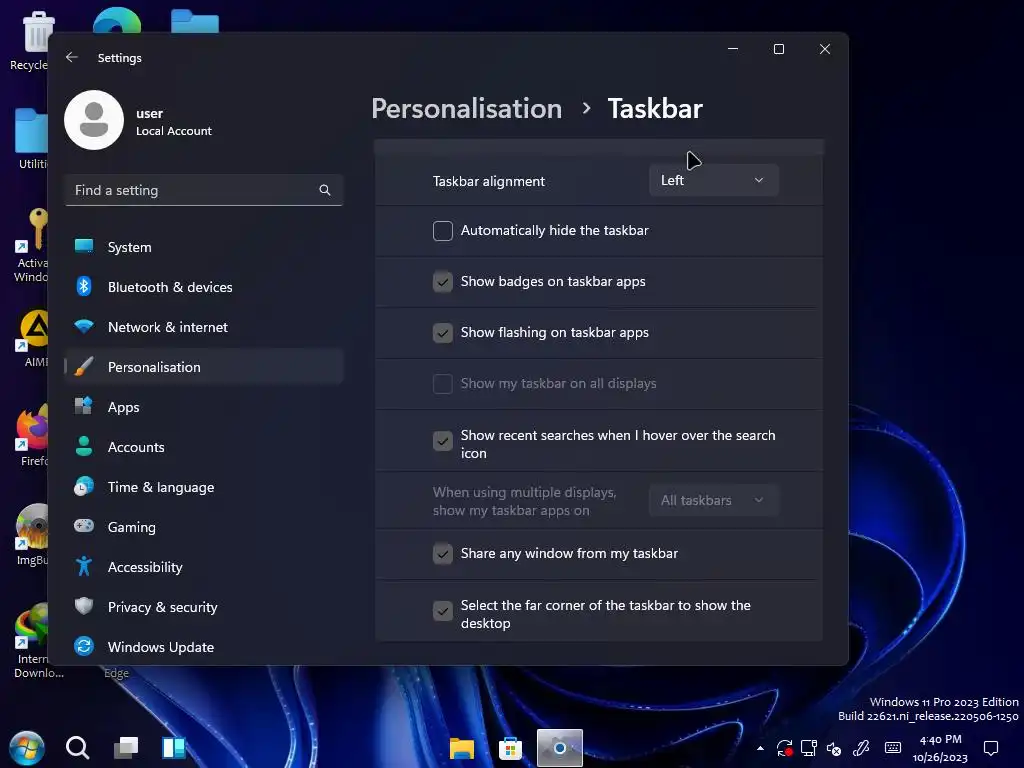
Task: Open the All taskbars dropdown
Action: (714, 500)
